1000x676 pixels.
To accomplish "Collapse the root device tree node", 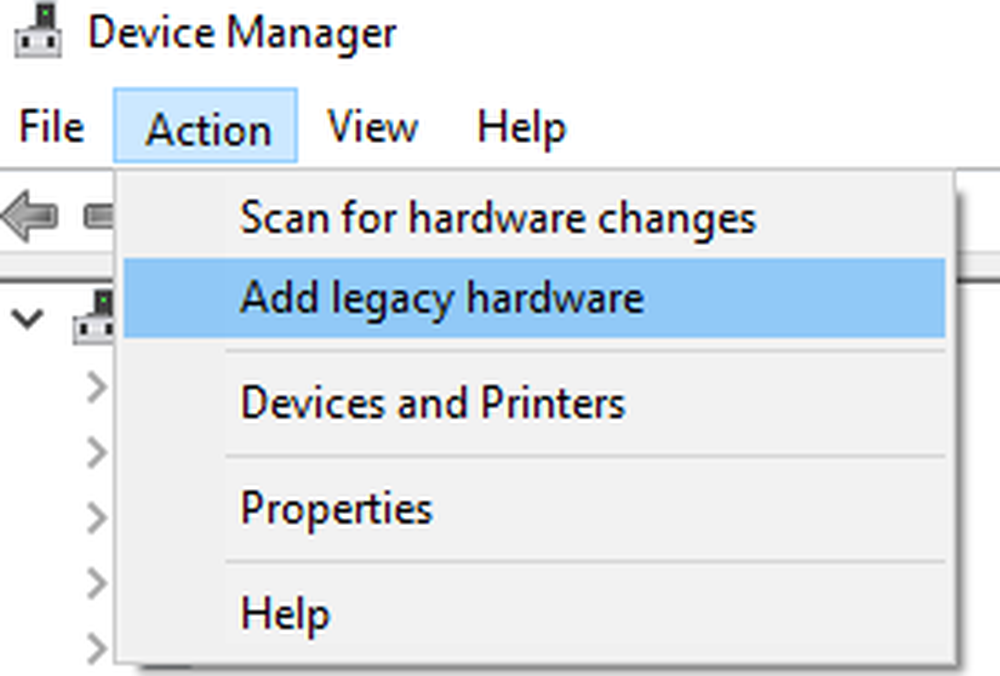I will point(31,319).
